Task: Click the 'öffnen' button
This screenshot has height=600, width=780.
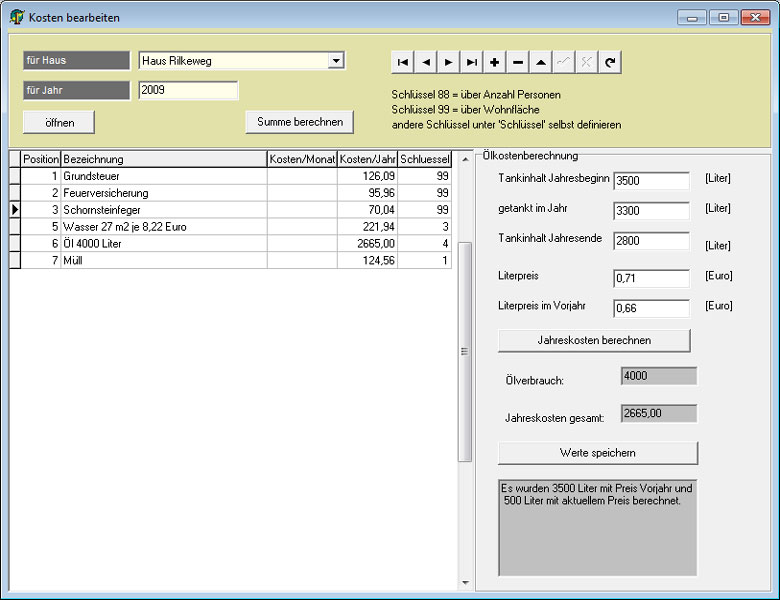Action: 59,122
